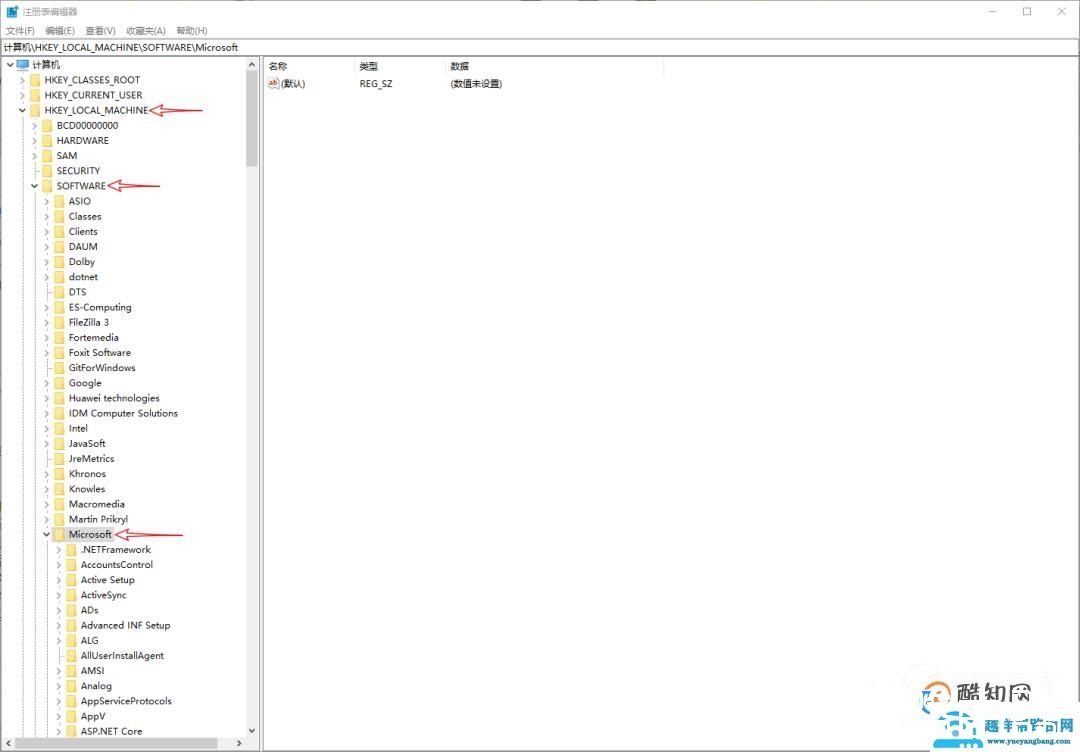Viewport: 1080px width, 752px height.
Task: Click the Intel key folder icon
Action: [59, 428]
